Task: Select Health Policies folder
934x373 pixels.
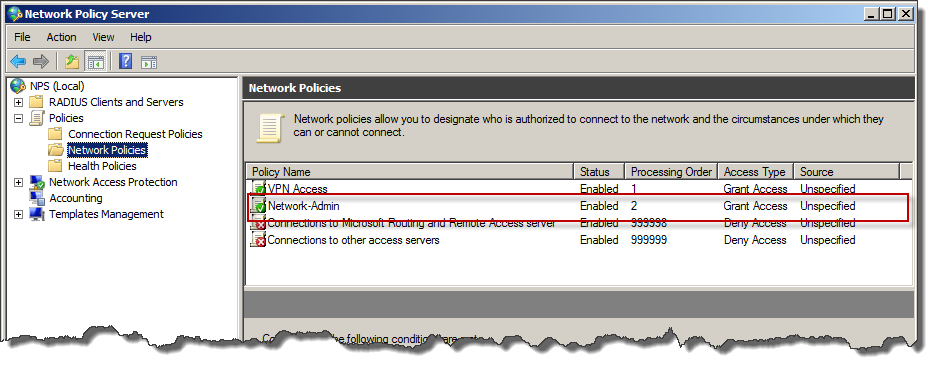Action: click(x=102, y=166)
